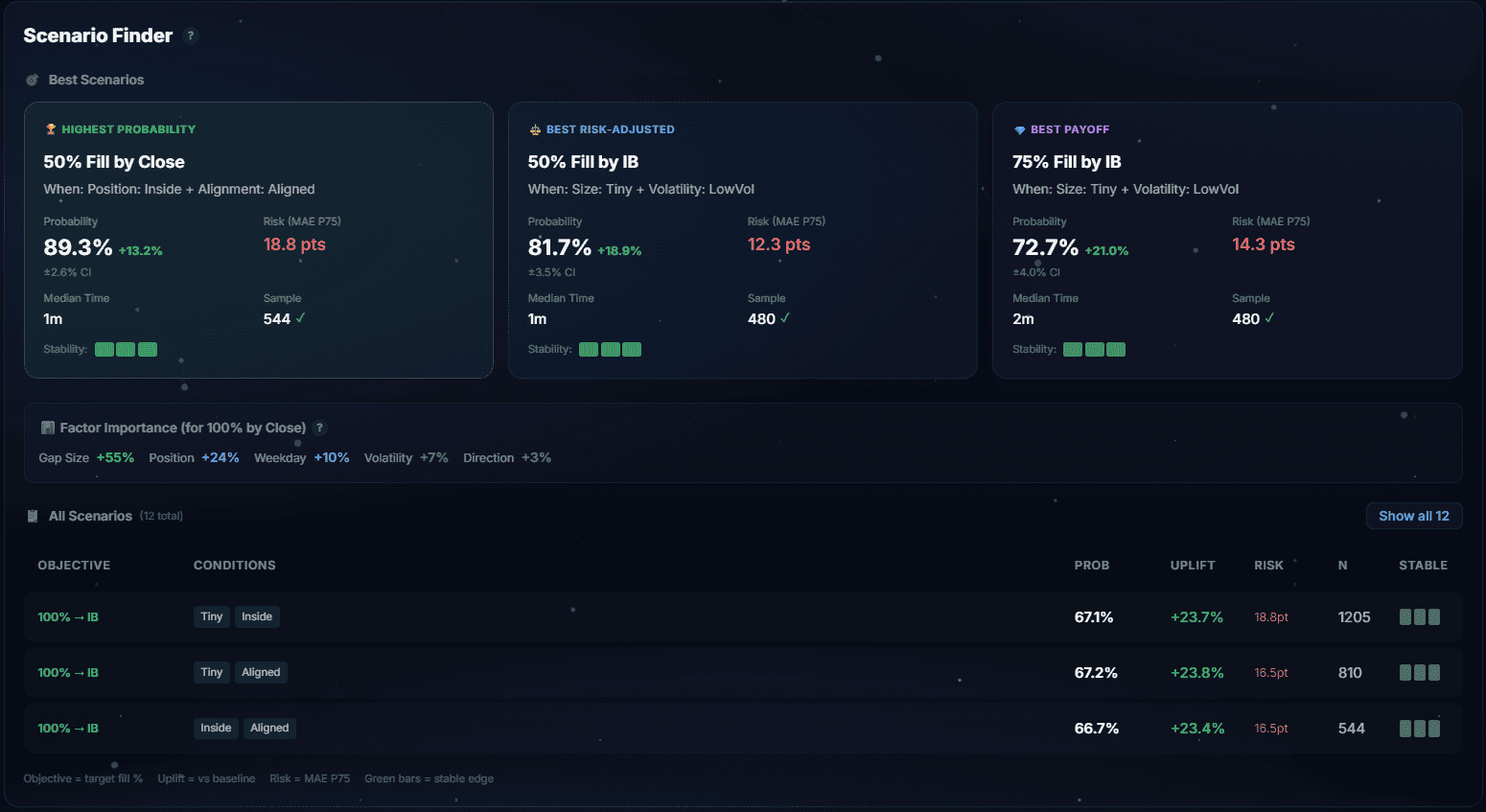Click the help icon beside Scenario Finder
1486x812 pixels.
pyautogui.click(x=191, y=35)
